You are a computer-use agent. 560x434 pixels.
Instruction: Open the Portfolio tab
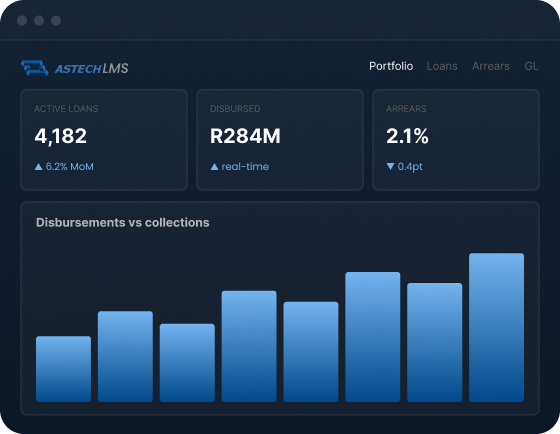[x=391, y=66]
